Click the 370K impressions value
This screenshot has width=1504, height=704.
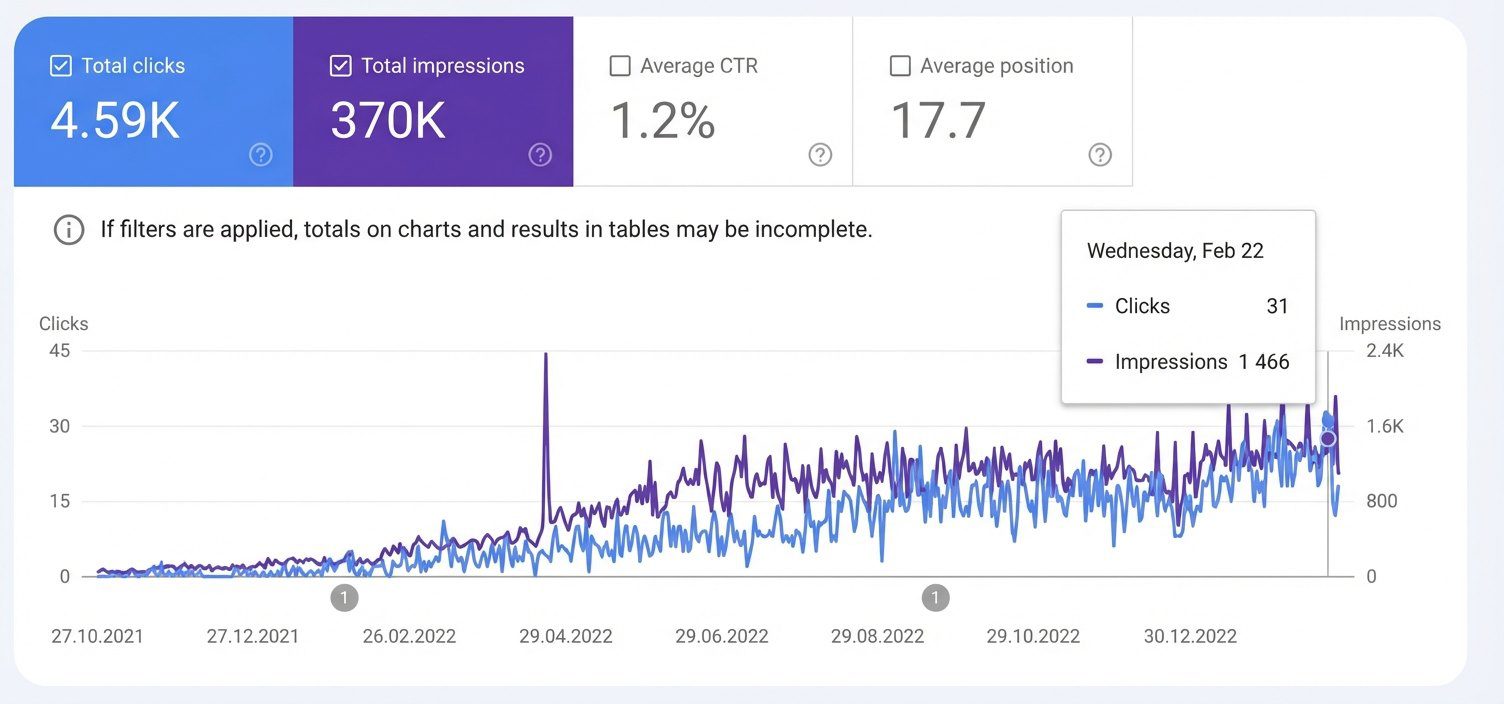pyautogui.click(x=388, y=121)
